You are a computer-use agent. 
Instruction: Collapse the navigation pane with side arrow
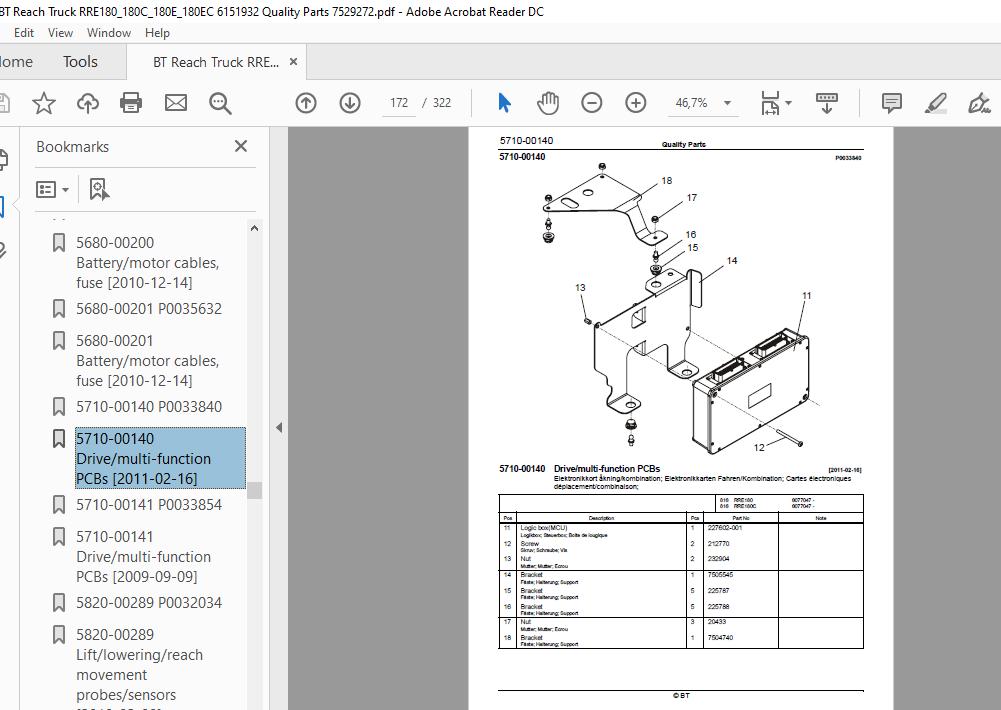point(279,428)
